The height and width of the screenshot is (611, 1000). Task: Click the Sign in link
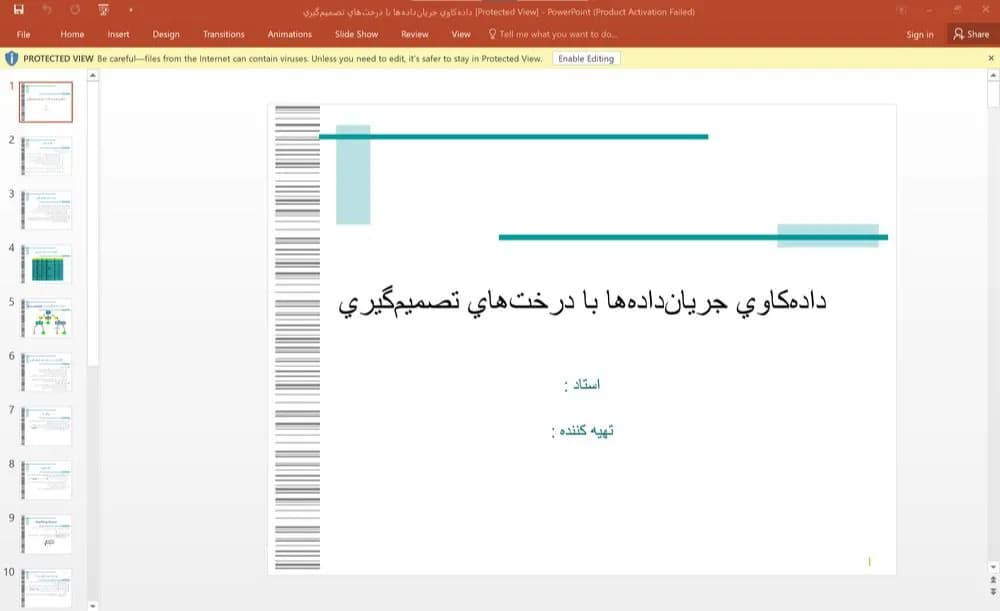[x=920, y=34]
